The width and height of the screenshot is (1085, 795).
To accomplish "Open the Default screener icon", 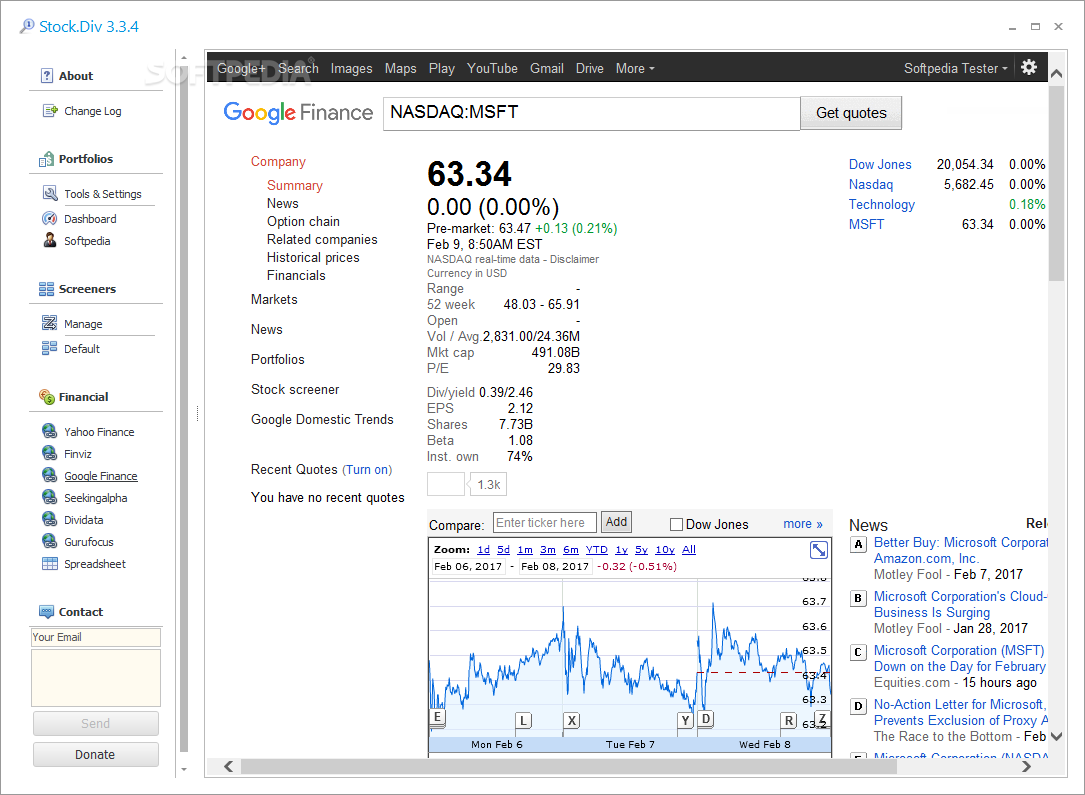I will point(50,348).
